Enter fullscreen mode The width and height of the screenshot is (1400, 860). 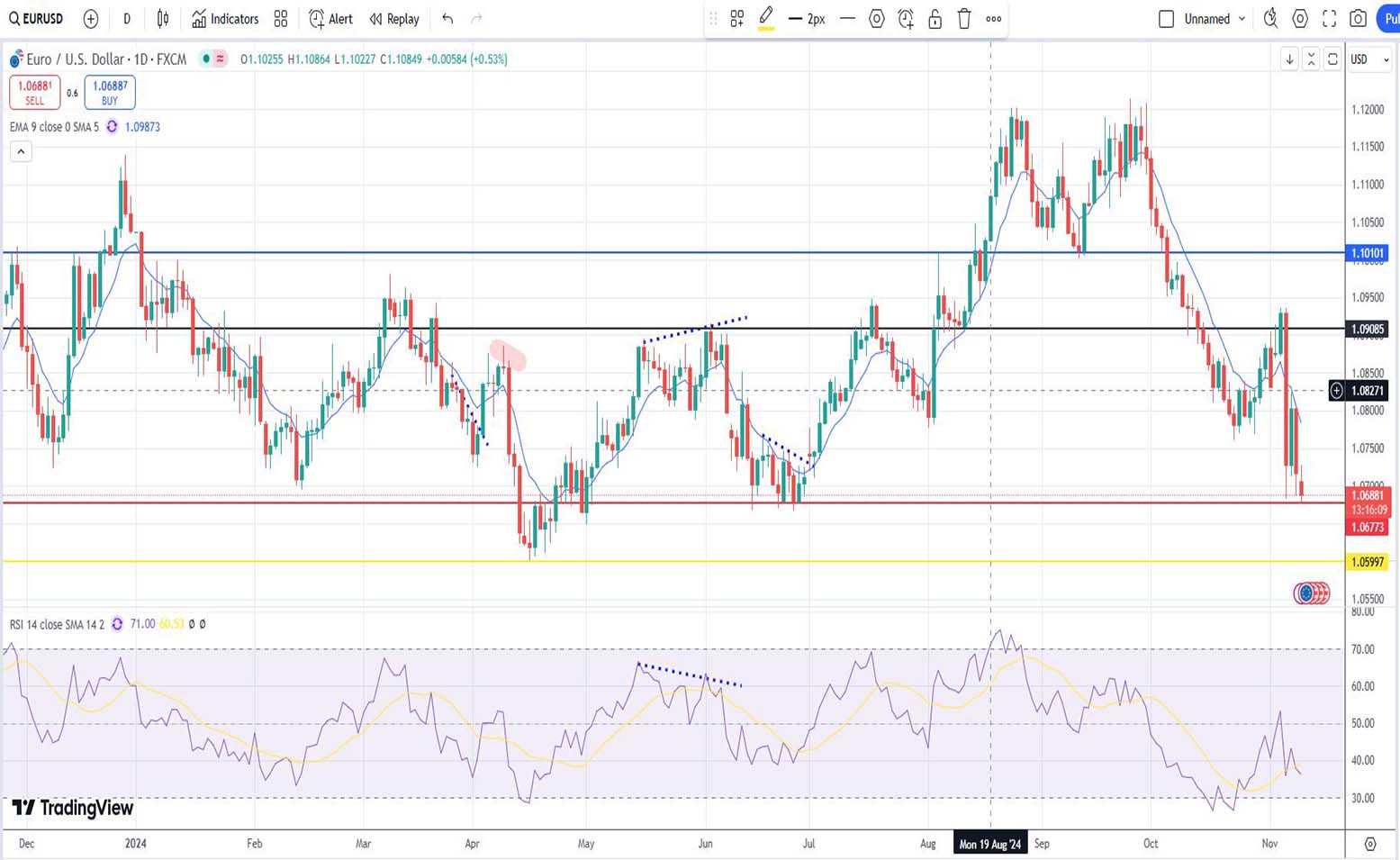pyautogui.click(x=1329, y=19)
